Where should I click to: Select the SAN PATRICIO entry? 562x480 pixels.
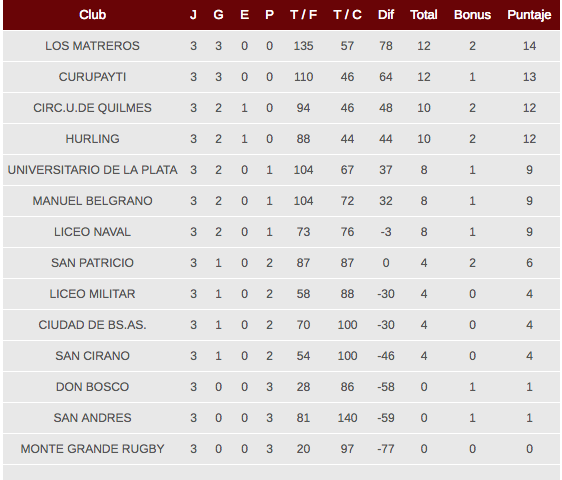(x=92, y=263)
